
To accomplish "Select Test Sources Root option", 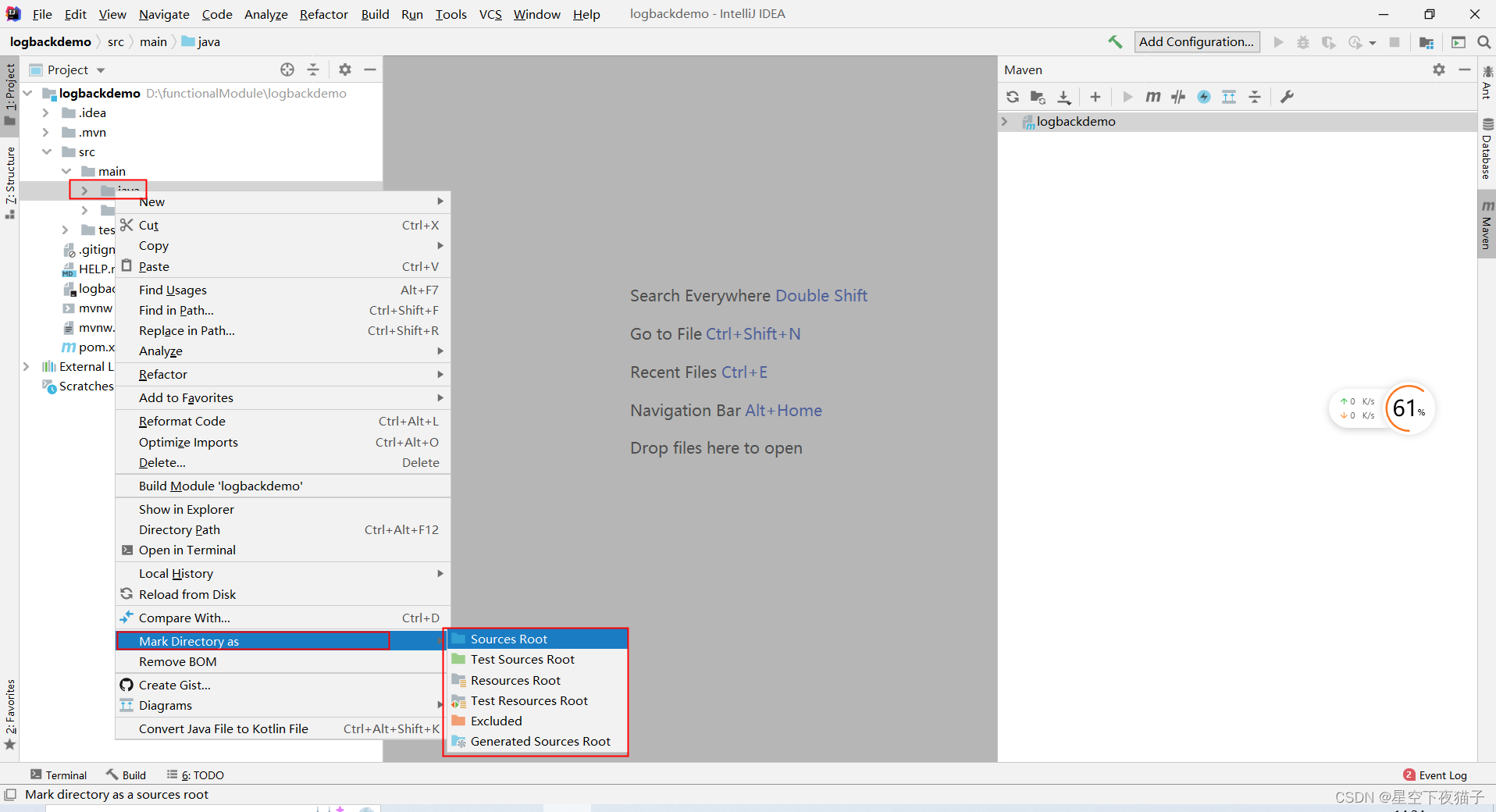I will click(536, 659).
